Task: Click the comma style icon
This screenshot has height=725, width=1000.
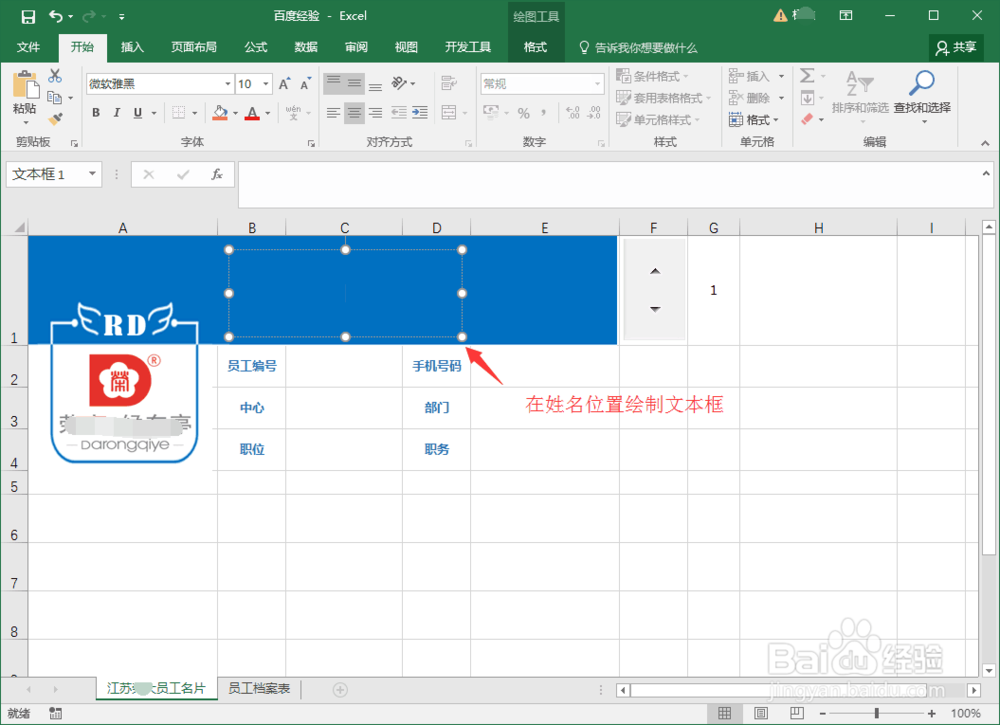Action: tap(543, 113)
